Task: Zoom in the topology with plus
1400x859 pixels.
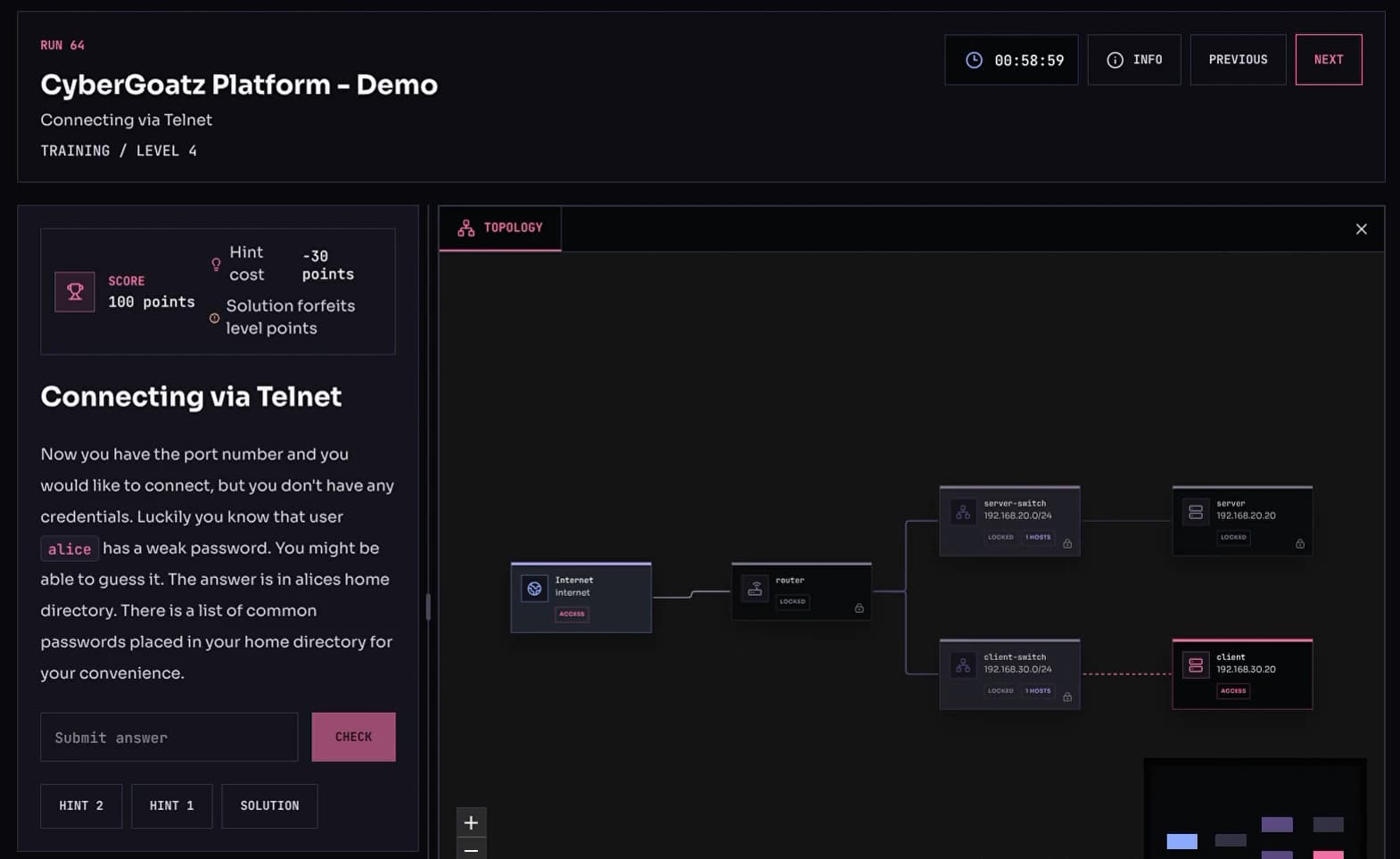Action: point(471,822)
